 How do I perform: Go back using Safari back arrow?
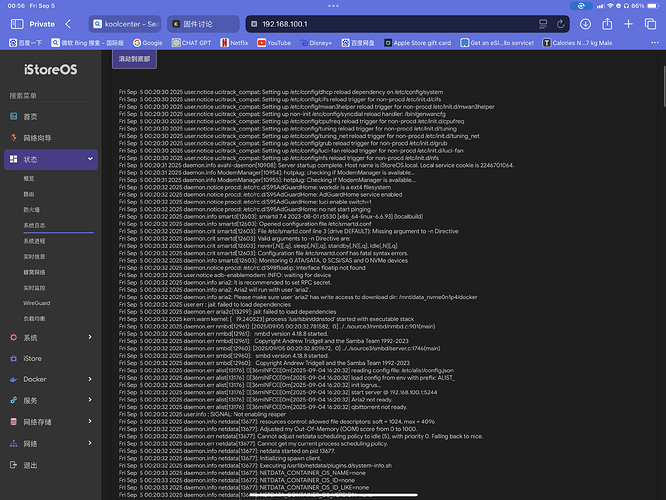point(67,23)
